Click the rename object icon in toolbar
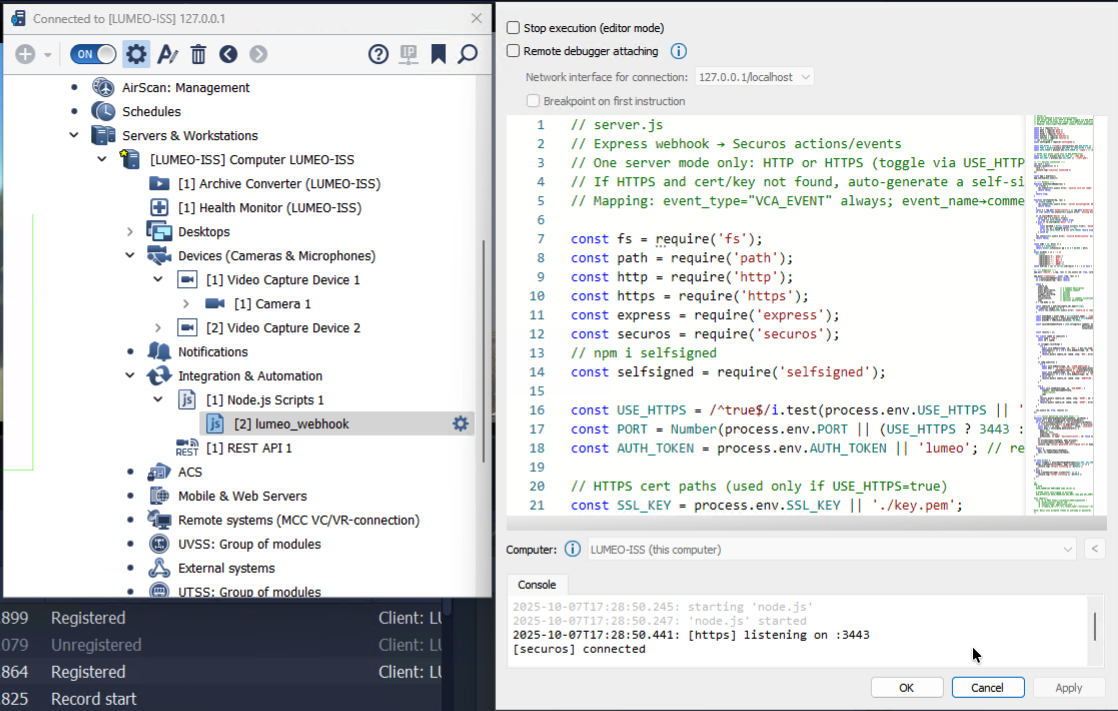1118x711 pixels. point(168,54)
